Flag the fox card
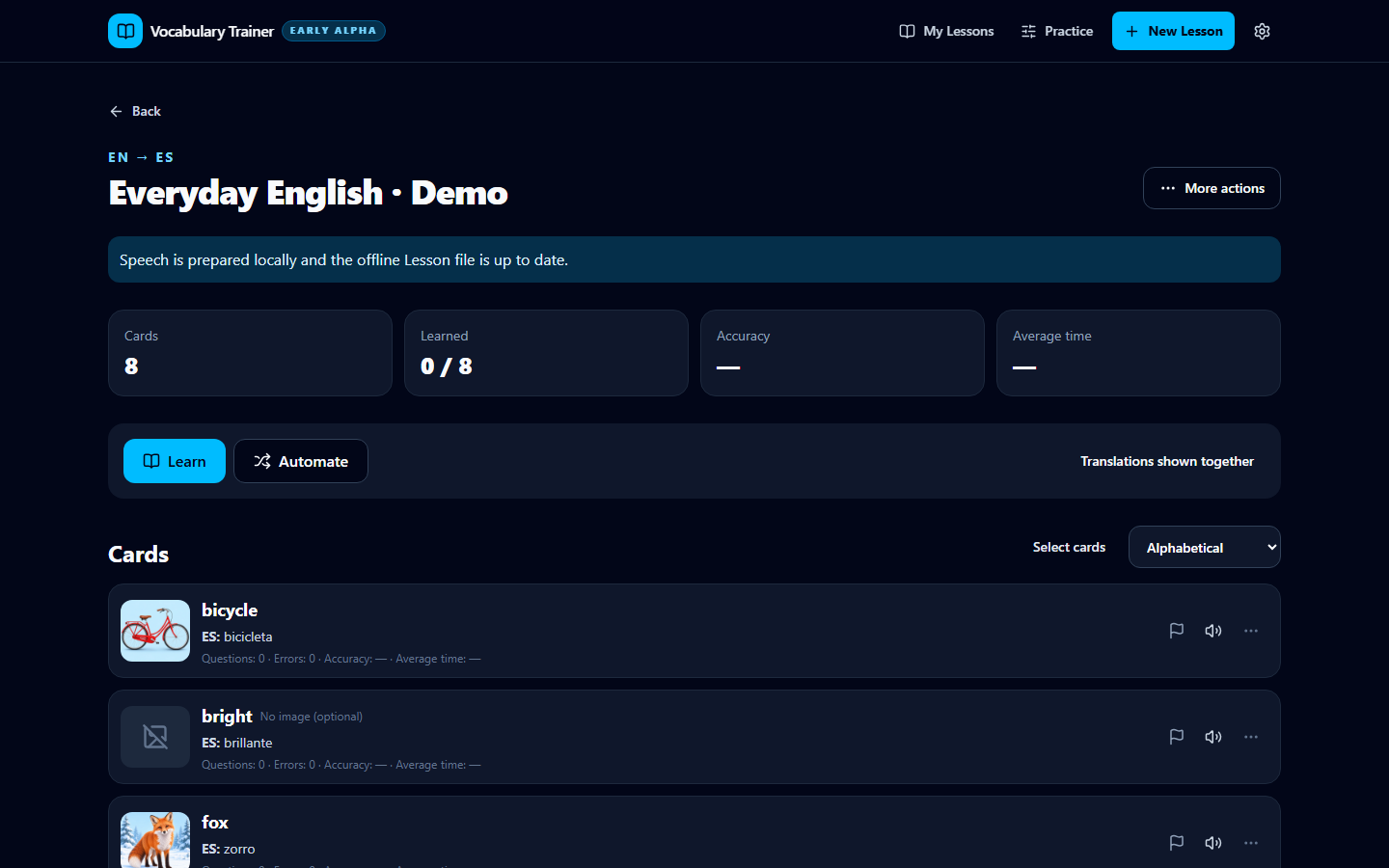The width and height of the screenshot is (1389, 868). tap(1177, 843)
